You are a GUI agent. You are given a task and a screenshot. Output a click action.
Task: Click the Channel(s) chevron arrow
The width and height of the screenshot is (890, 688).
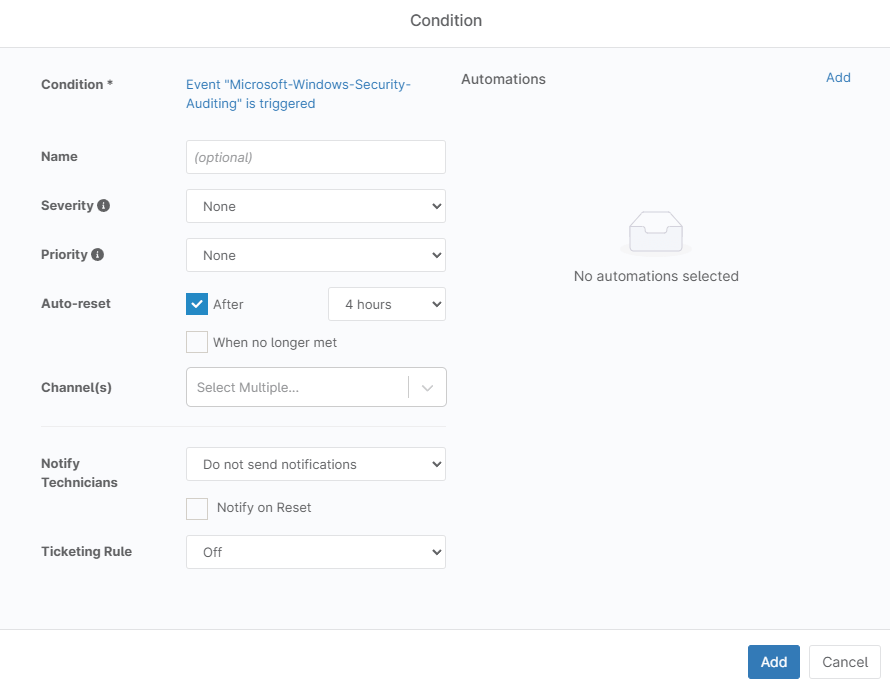click(x=427, y=388)
